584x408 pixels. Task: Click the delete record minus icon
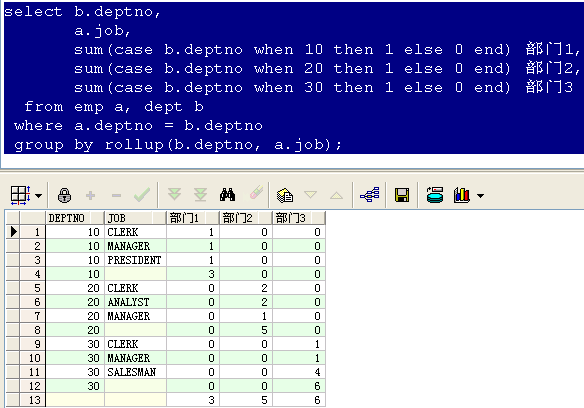pos(116,195)
